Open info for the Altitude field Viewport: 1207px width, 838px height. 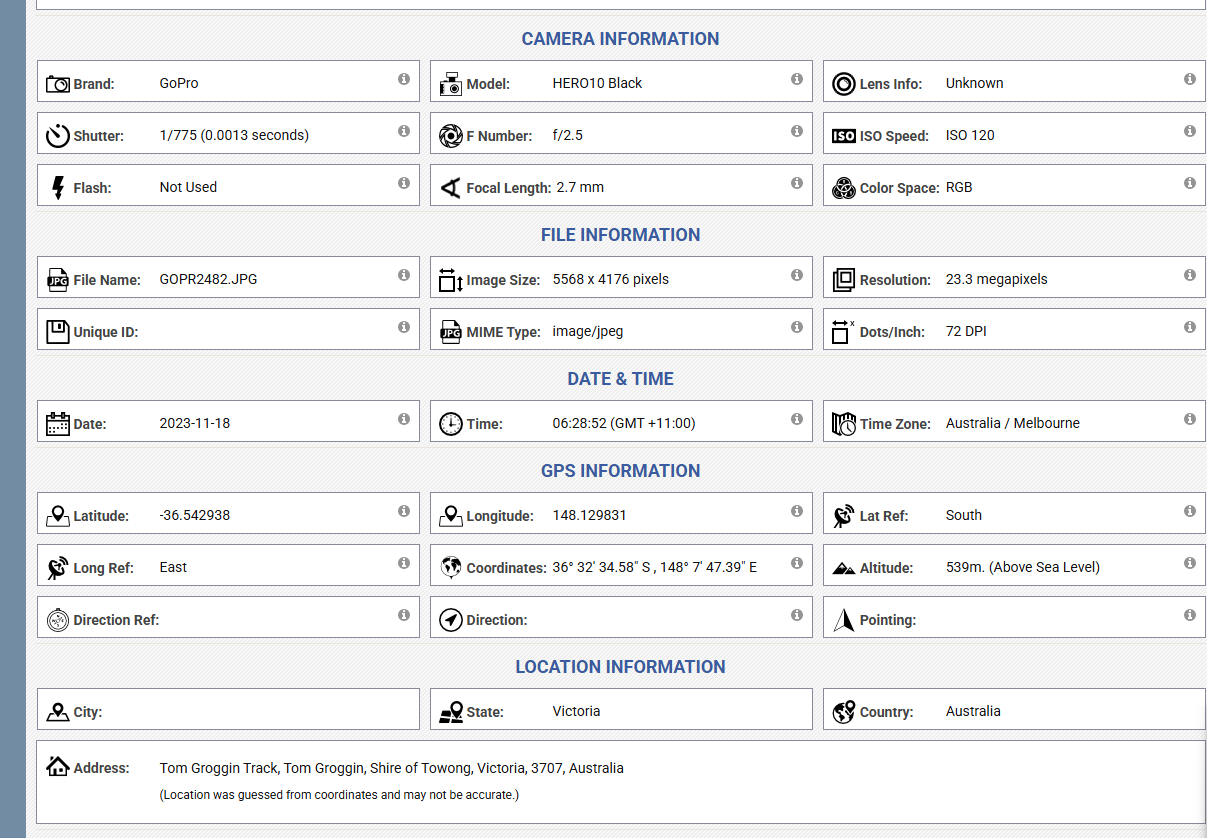(1190, 563)
